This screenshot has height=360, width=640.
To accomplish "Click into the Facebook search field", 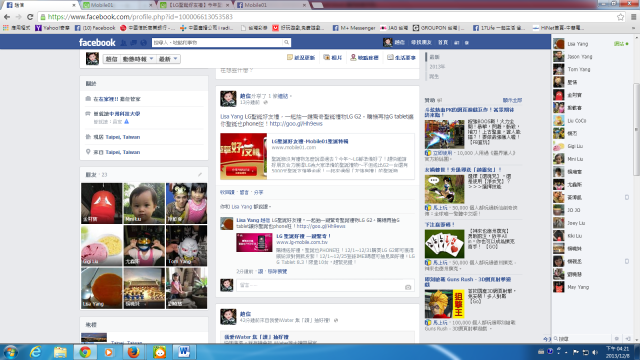I will (218, 42).
